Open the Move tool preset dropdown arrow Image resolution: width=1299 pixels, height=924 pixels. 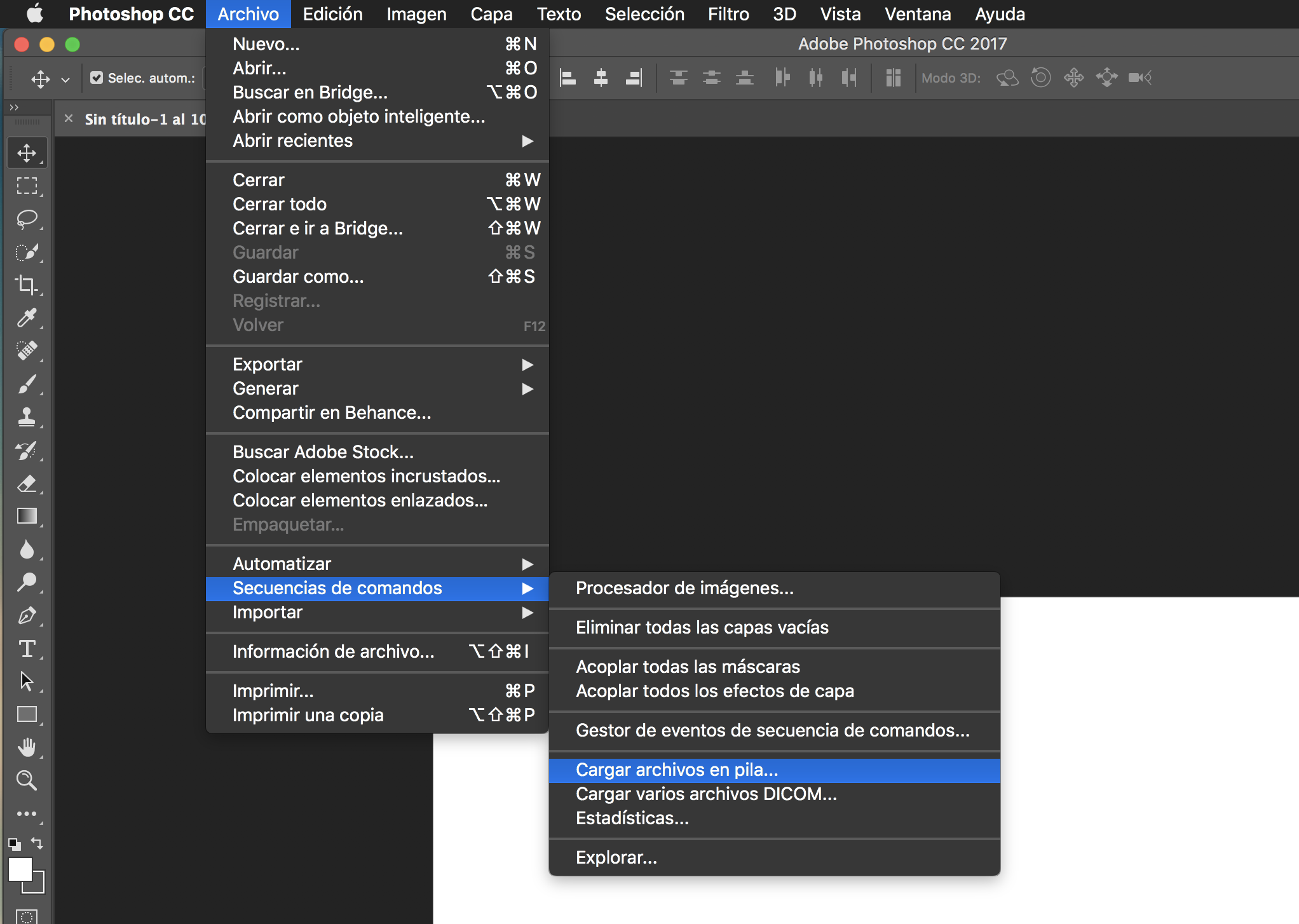[x=65, y=79]
